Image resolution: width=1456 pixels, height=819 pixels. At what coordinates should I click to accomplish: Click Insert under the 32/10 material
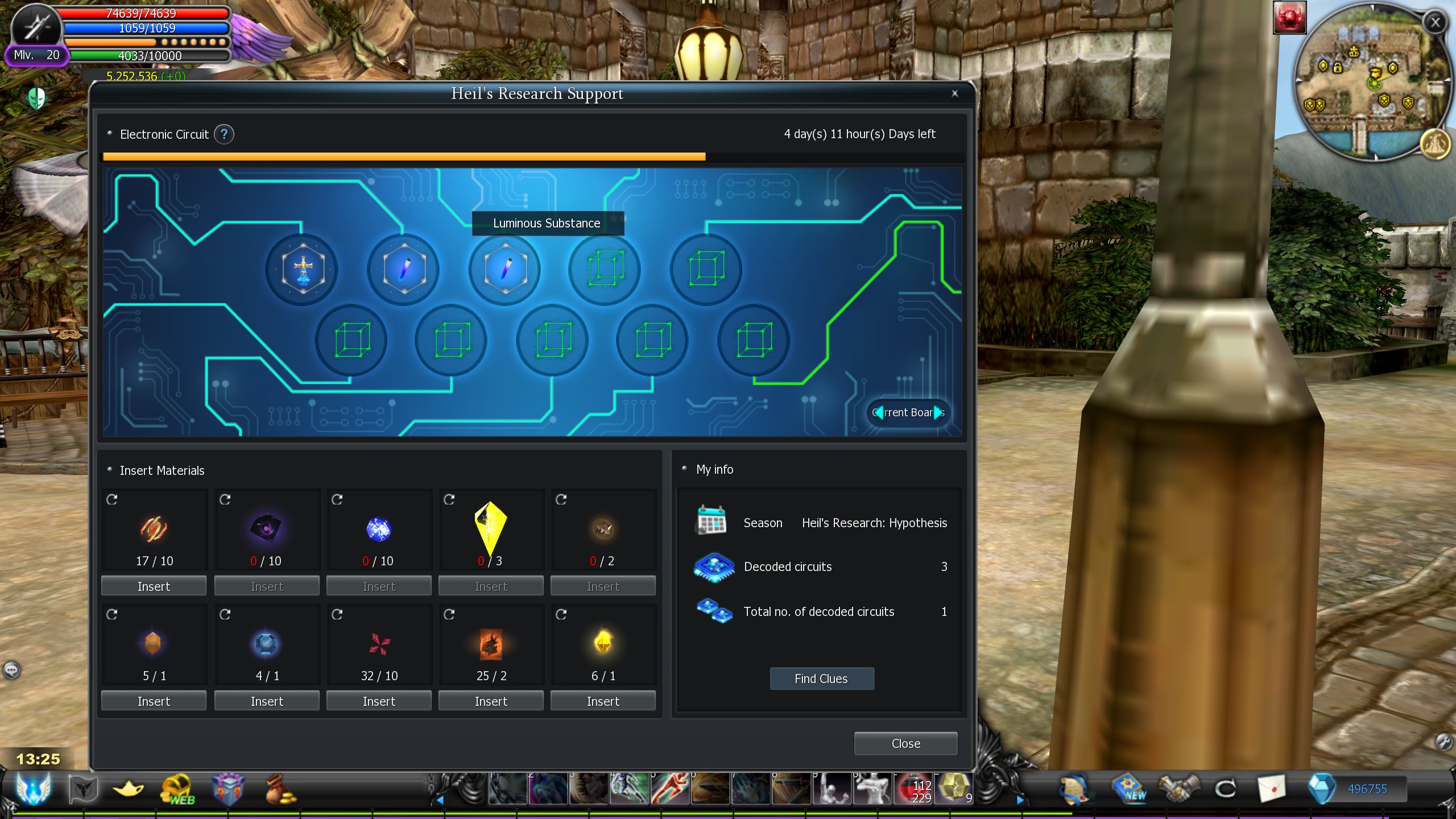379,701
